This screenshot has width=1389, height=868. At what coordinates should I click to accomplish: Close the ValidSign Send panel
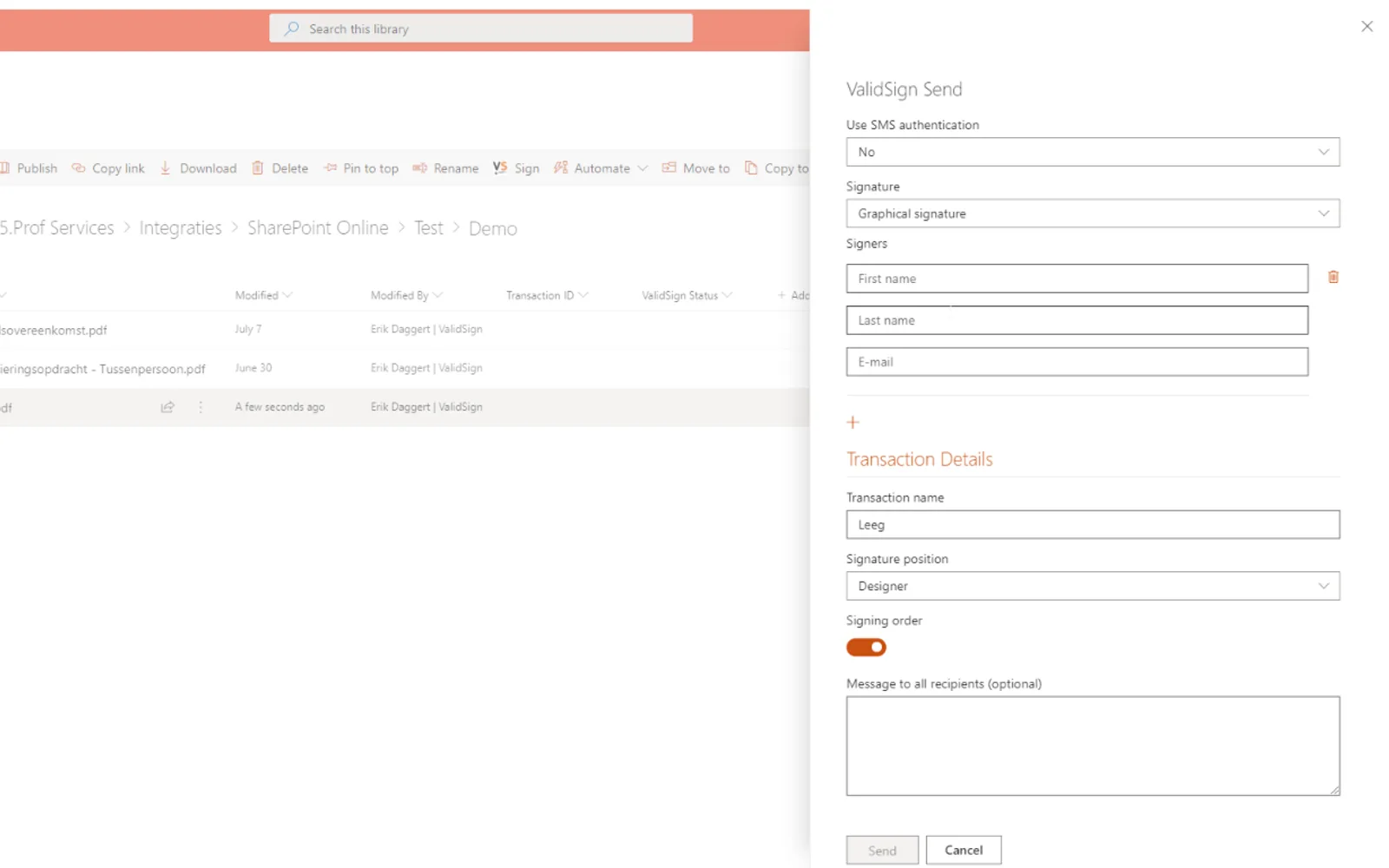[x=1367, y=26]
